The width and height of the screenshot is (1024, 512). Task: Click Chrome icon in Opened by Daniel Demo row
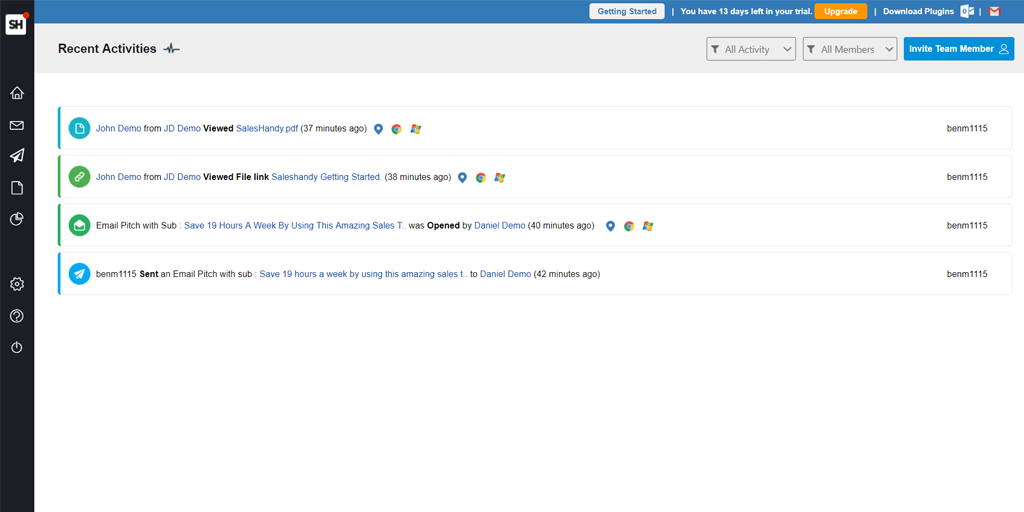tap(629, 226)
